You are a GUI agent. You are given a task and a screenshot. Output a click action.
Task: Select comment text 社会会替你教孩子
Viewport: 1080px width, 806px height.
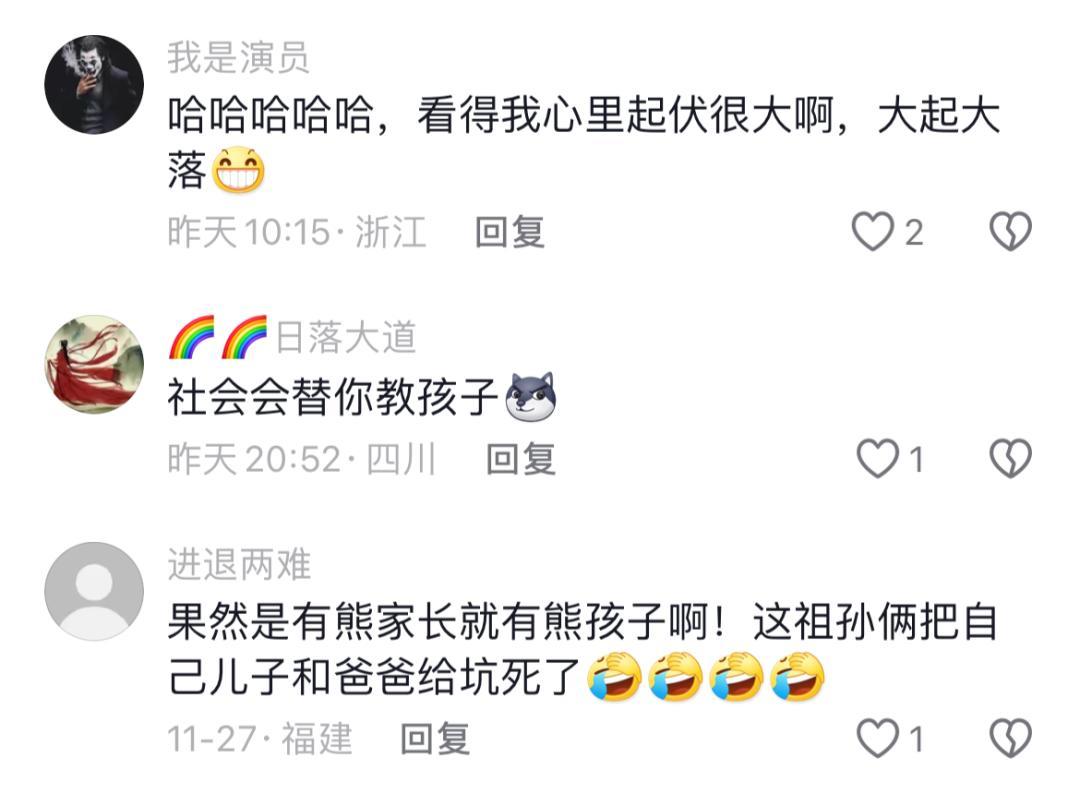pyautogui.click(x=333, y=397)
